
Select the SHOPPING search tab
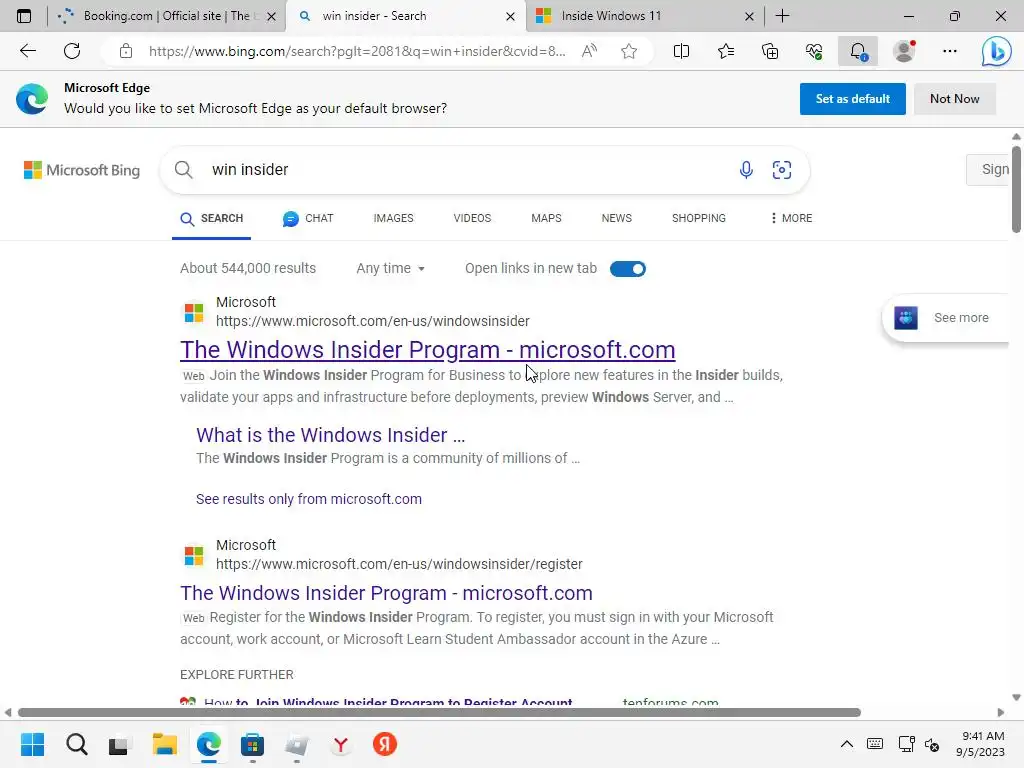(x=698, y=218)
